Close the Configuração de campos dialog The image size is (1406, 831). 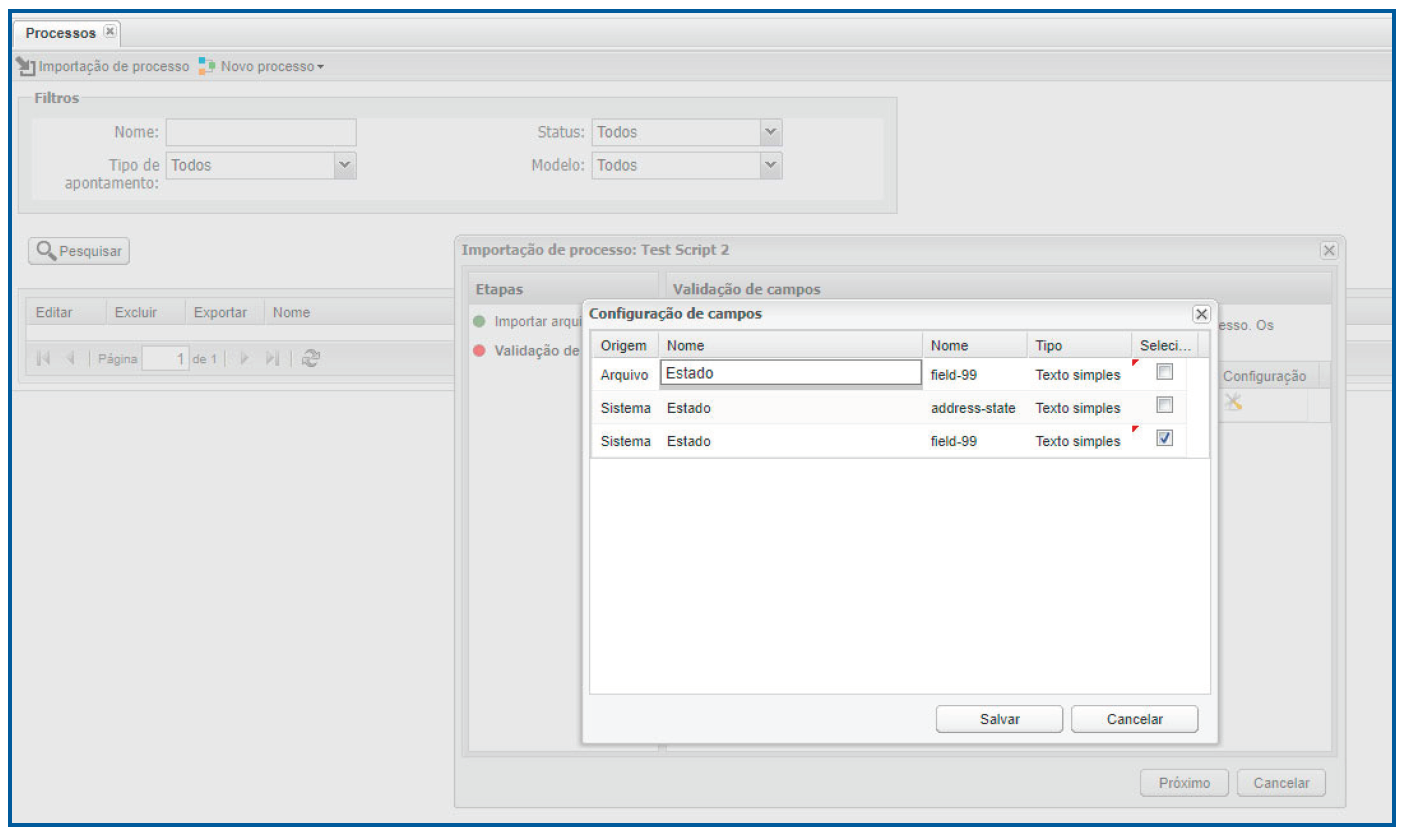click(x=1201, y=314)
